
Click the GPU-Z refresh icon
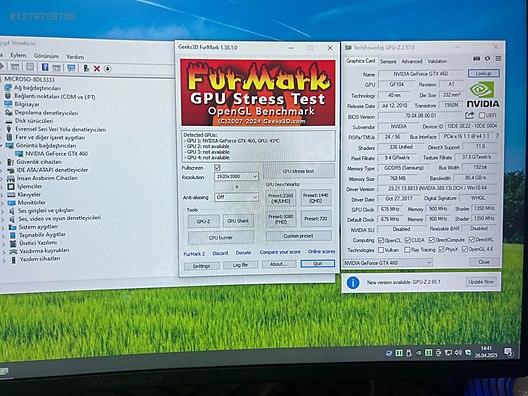point(487,59)
